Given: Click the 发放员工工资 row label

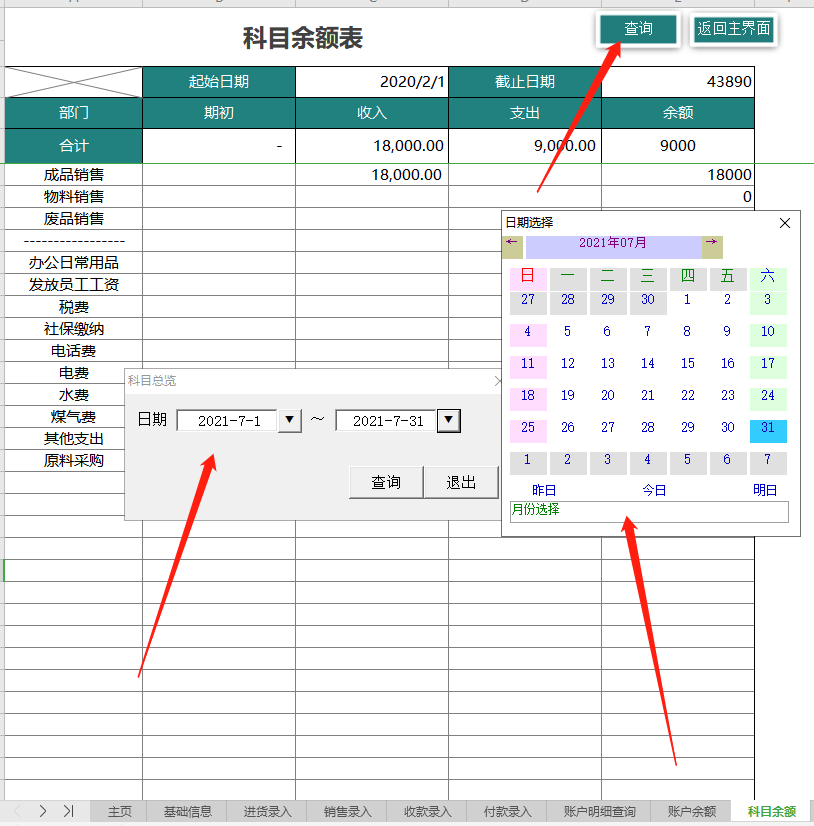Looking at the screenshot, I should pos(74,284).
